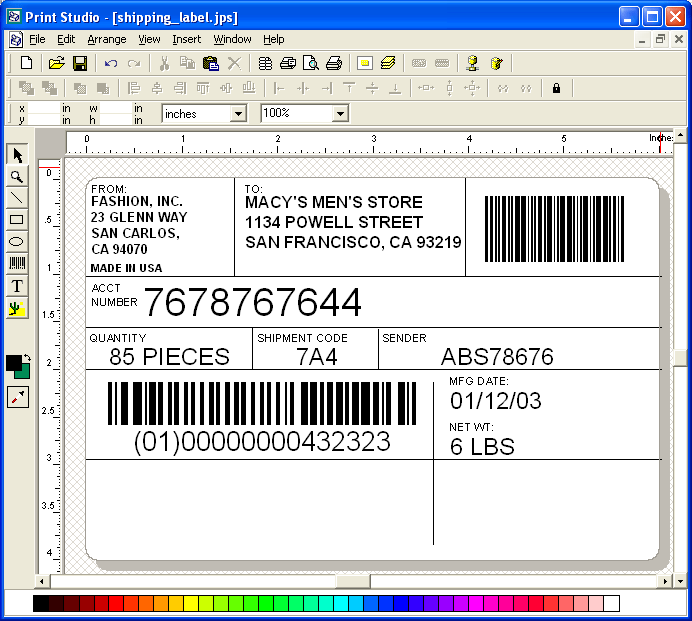Select the "ABS78676" sender text

[x=497, y=357]
